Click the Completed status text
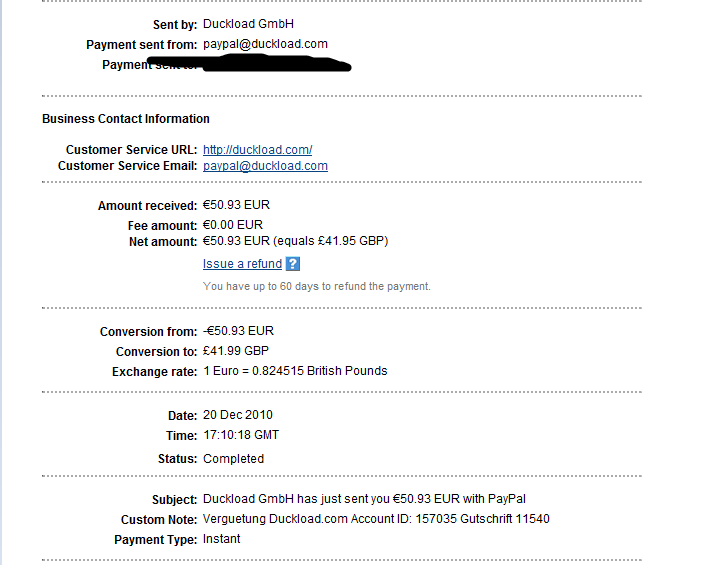717x565 pixels. 233,459
